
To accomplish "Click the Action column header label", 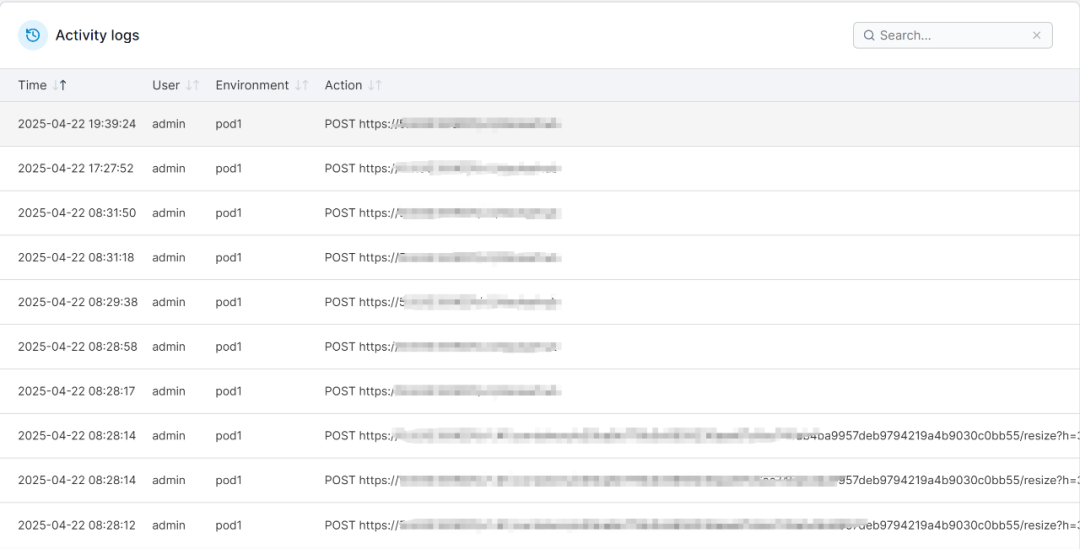I will click(x=343, y=86).
